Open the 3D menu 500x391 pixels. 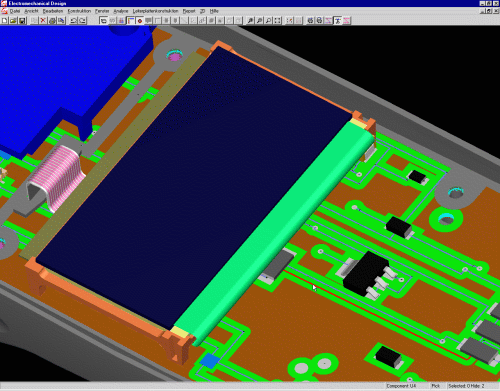coord(202,11)
